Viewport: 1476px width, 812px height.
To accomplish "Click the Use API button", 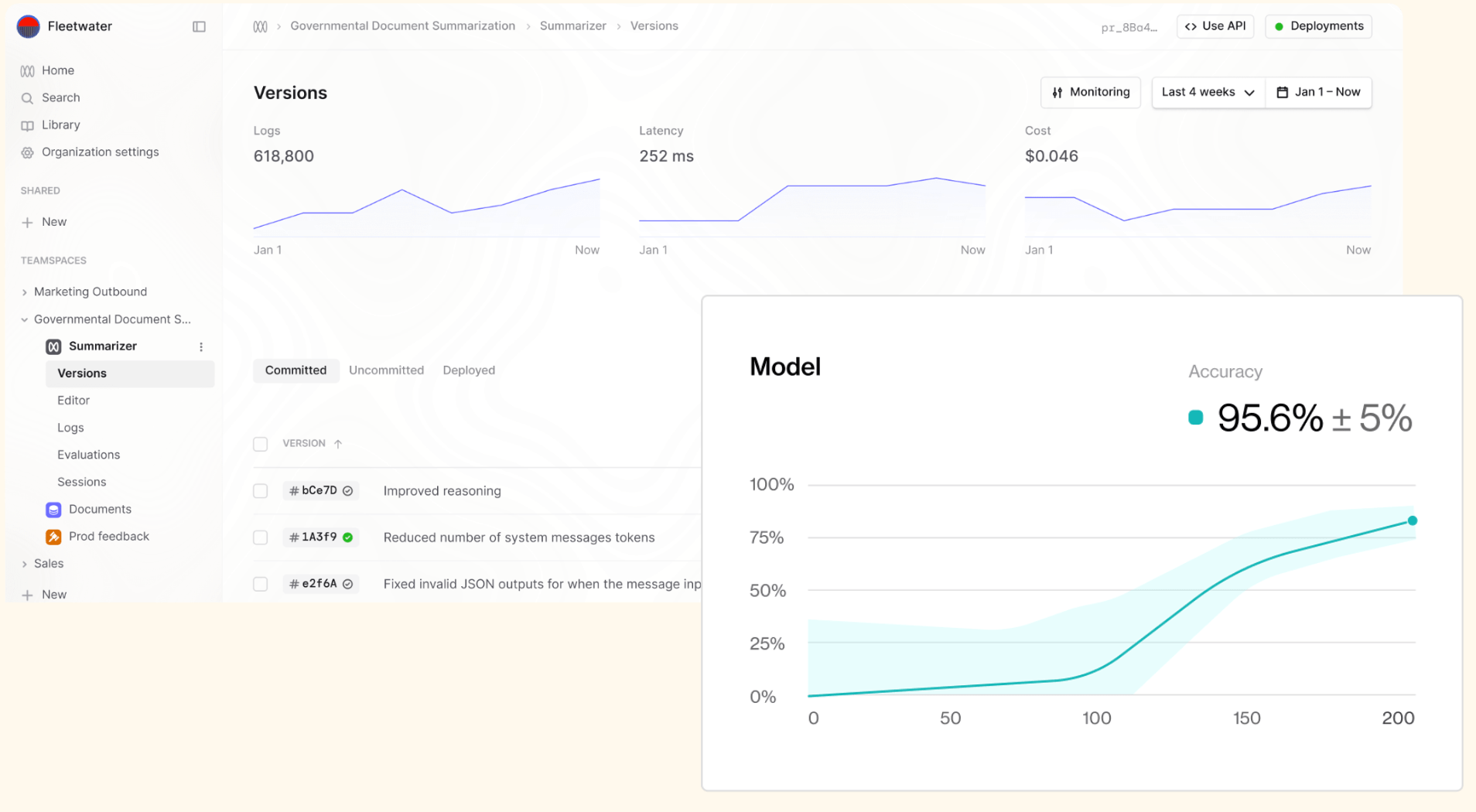I will click(1215, 26).
